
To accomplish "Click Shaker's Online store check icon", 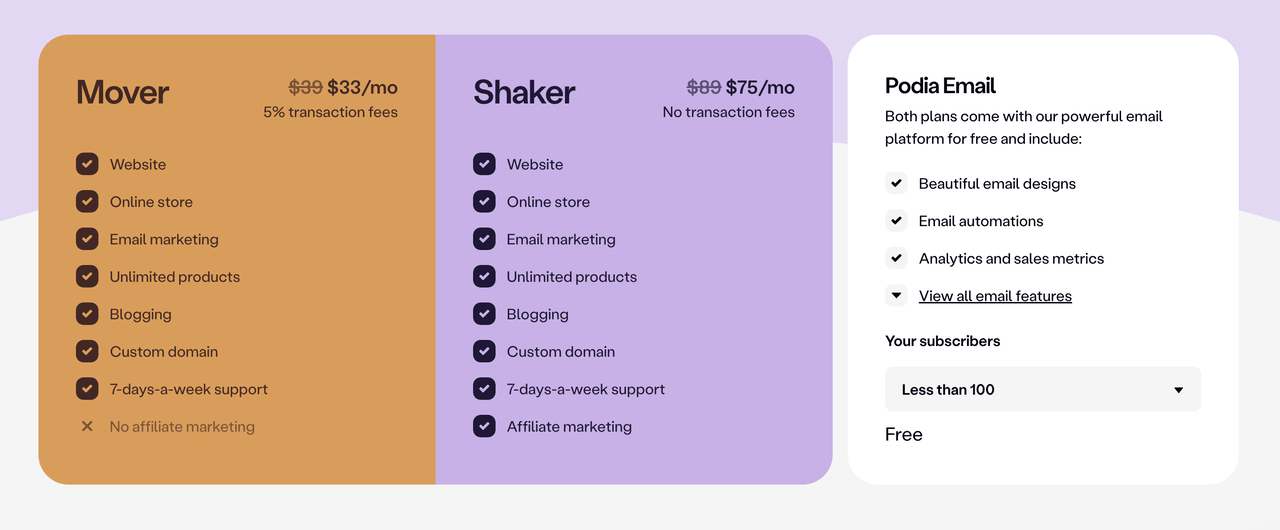I will (x=484, y=201).
